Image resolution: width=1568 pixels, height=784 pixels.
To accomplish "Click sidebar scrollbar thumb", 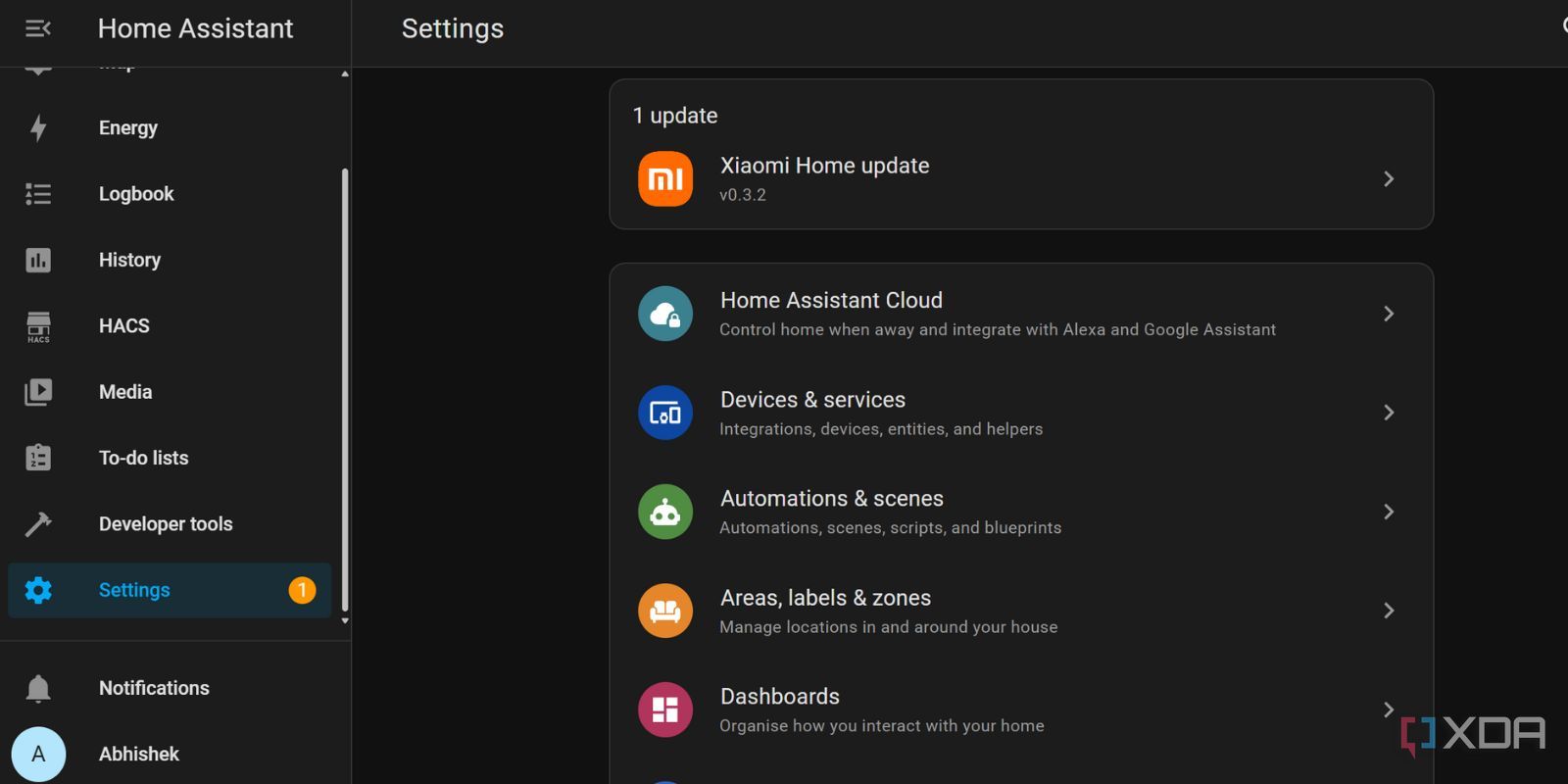I will 345,390.
